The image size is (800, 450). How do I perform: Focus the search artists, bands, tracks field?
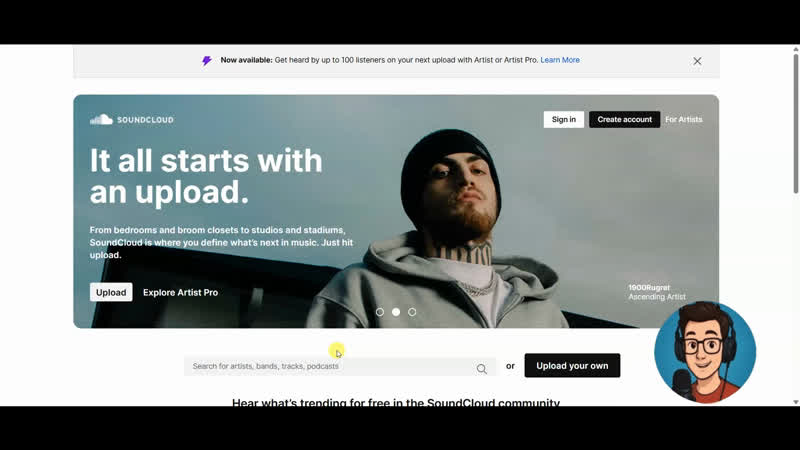pos(340,366)
